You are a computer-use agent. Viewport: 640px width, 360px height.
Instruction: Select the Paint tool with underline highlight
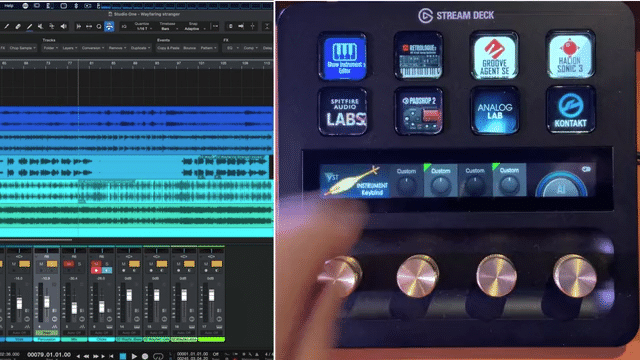(x=29, y=27)
